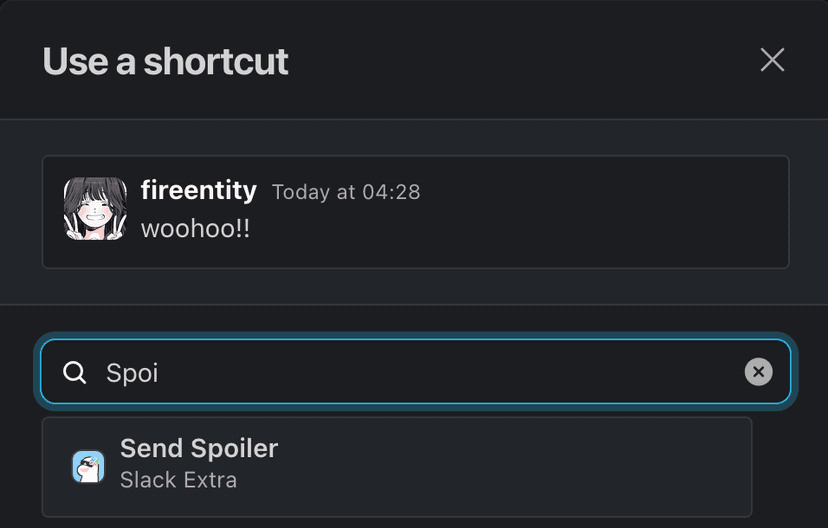Click blank area right of the timestamp
The width and height of the screenshot is (828, 528).
600,192
